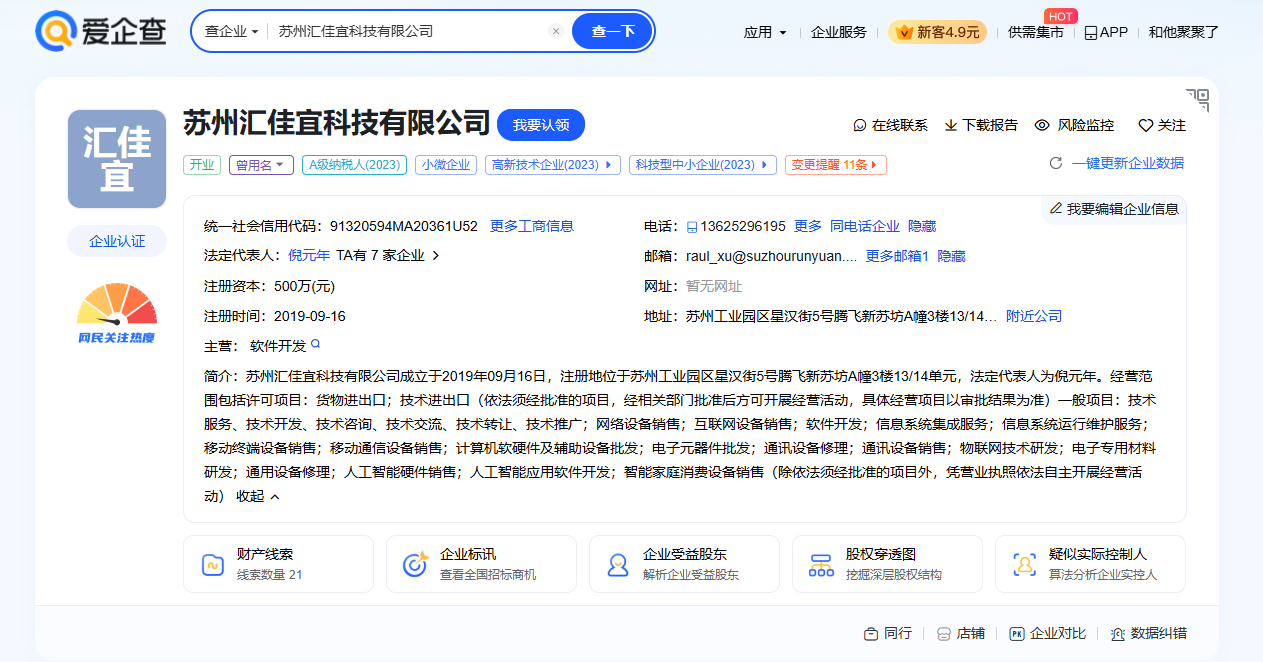The width and height of the screenshot is (1263, 662).
Task: Click 下载报告 download icon
Action: tap(951, 125)
